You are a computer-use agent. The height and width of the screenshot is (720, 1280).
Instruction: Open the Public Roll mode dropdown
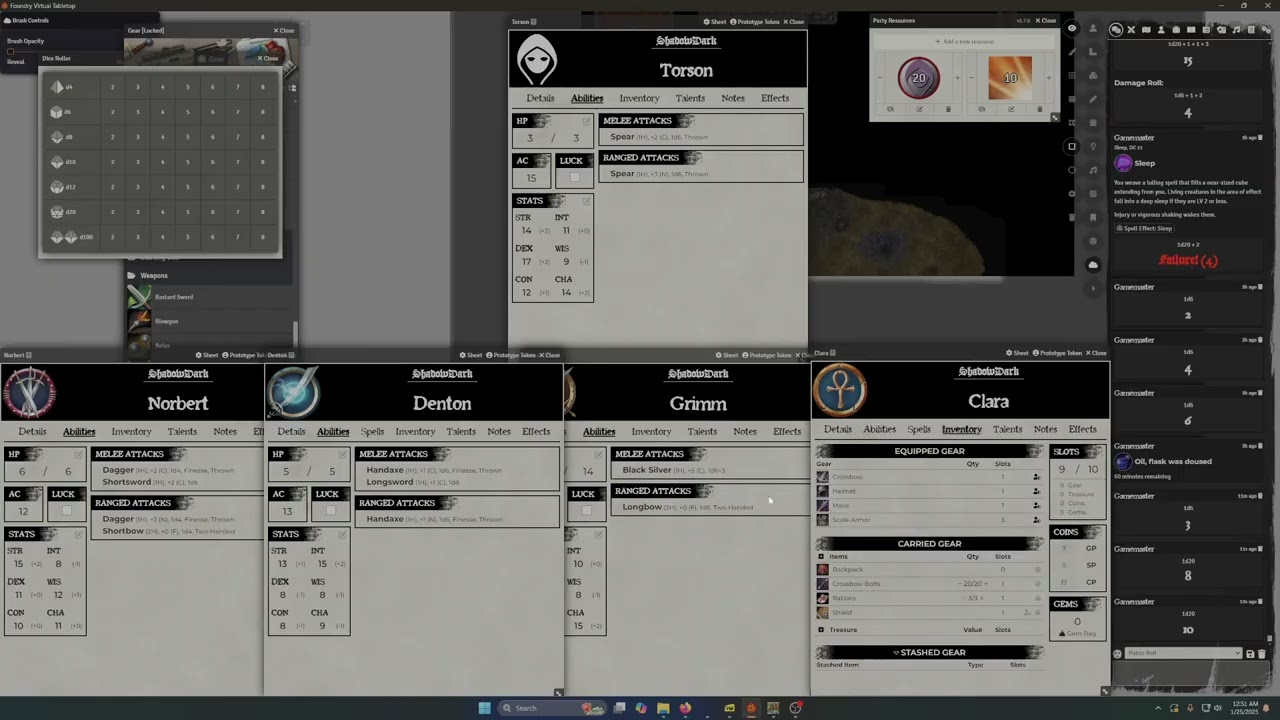pos(1184,653)
